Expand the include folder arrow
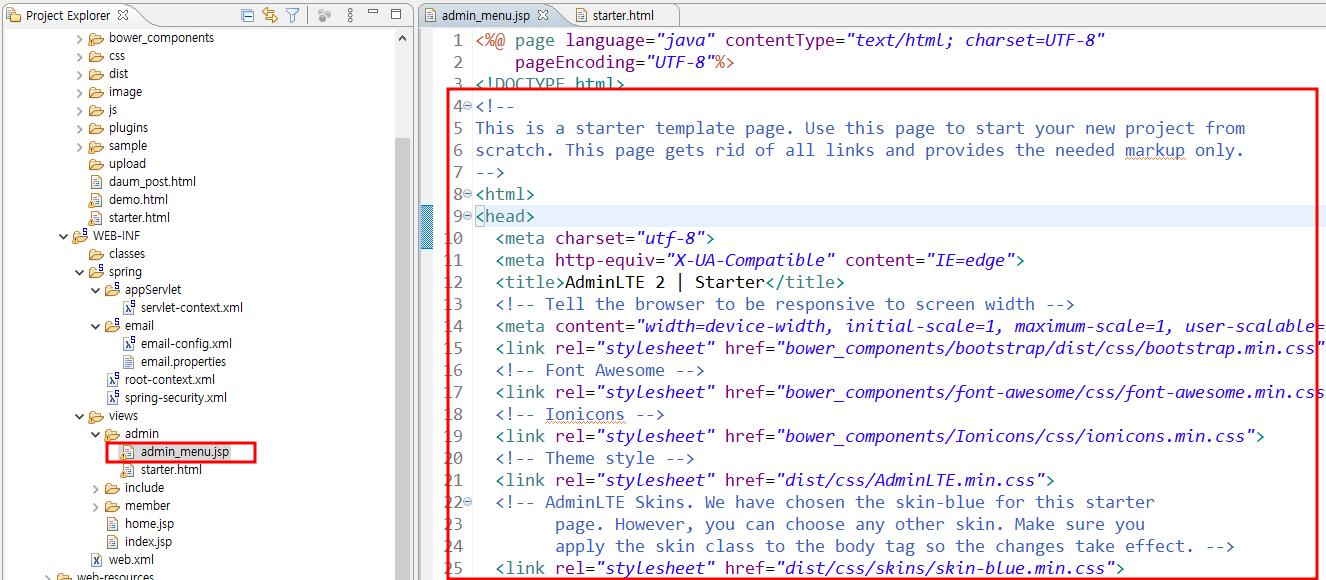This screenshot has width=1326, height=580. 96,487
